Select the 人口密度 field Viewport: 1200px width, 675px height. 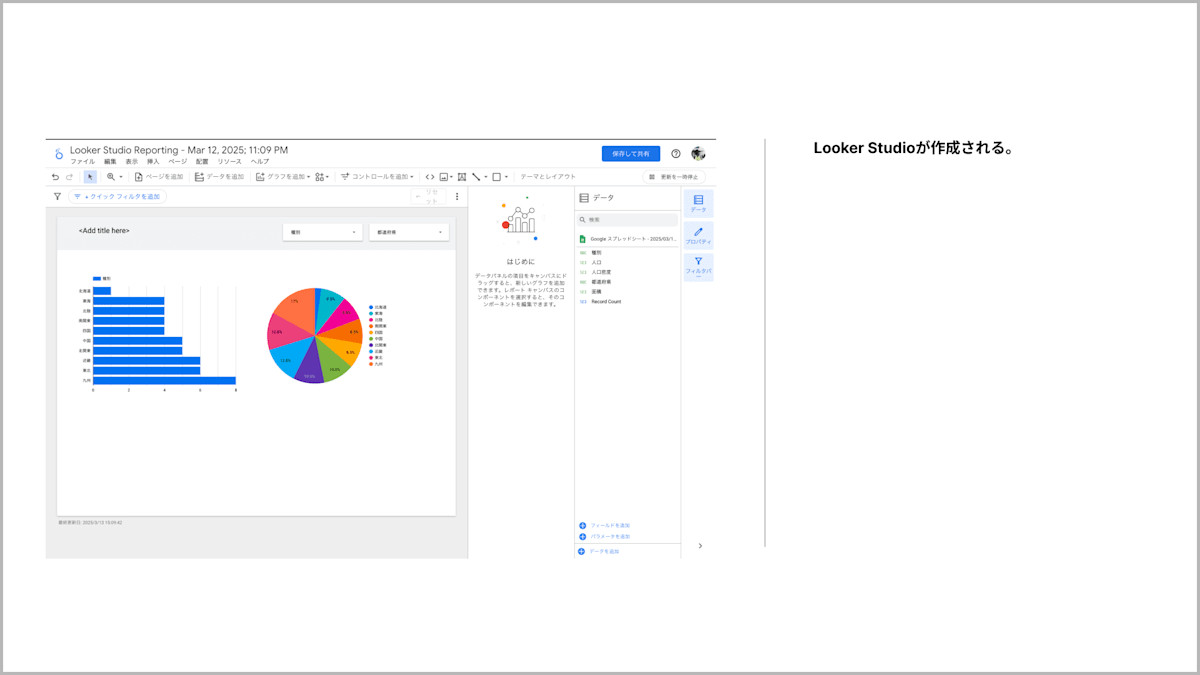tap(600, 272)
